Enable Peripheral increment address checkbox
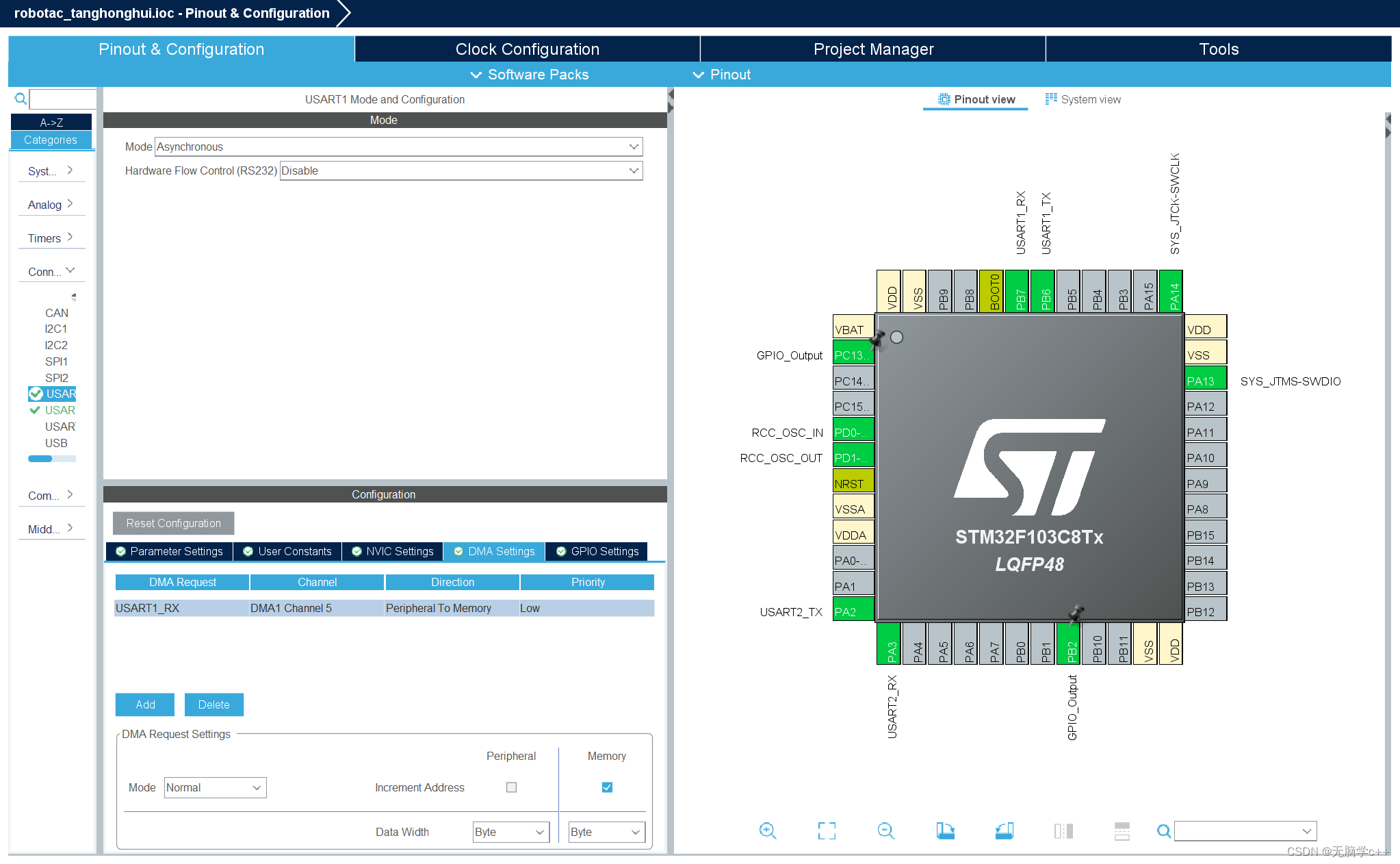This screenshot has width=1400, height=864. 511,787
